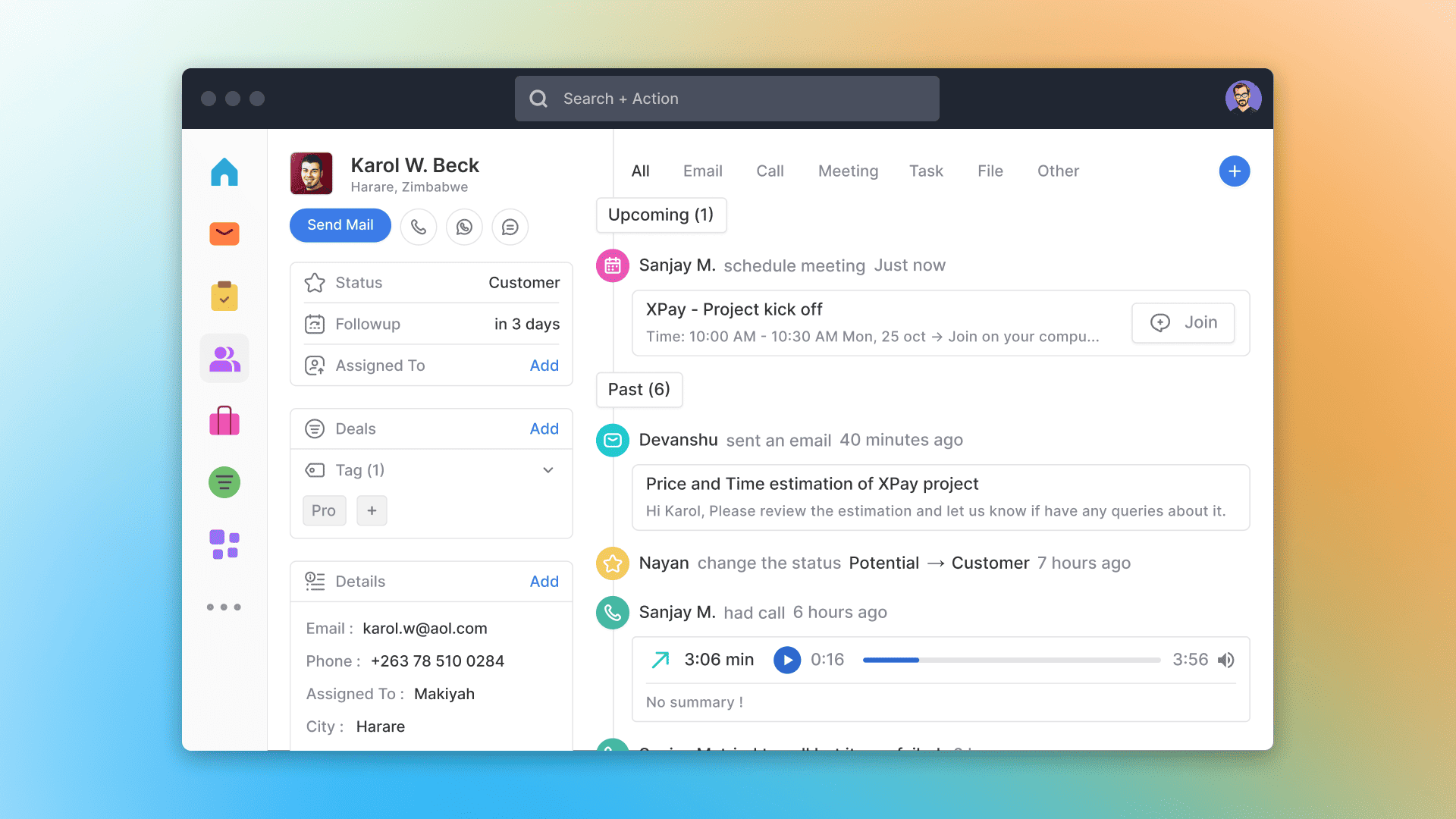Collapse the Upcoming (1) section

coord(661,215)
